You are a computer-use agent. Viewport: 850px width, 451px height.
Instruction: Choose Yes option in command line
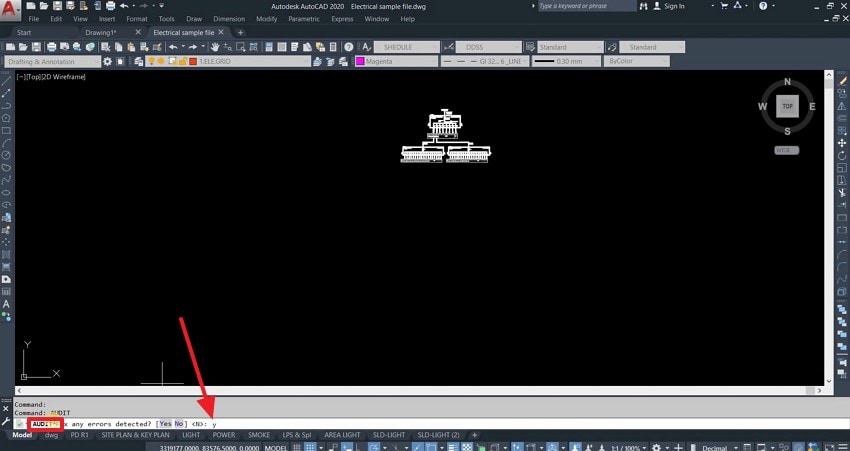pos(165,424)
